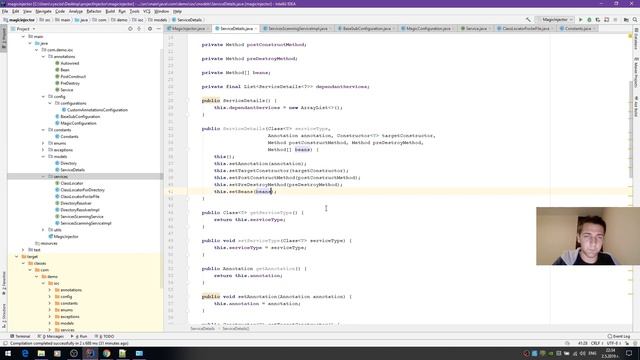Click the Build project hammer icon
The width and height of the screenshot is (640, 360).
(528, 20)
